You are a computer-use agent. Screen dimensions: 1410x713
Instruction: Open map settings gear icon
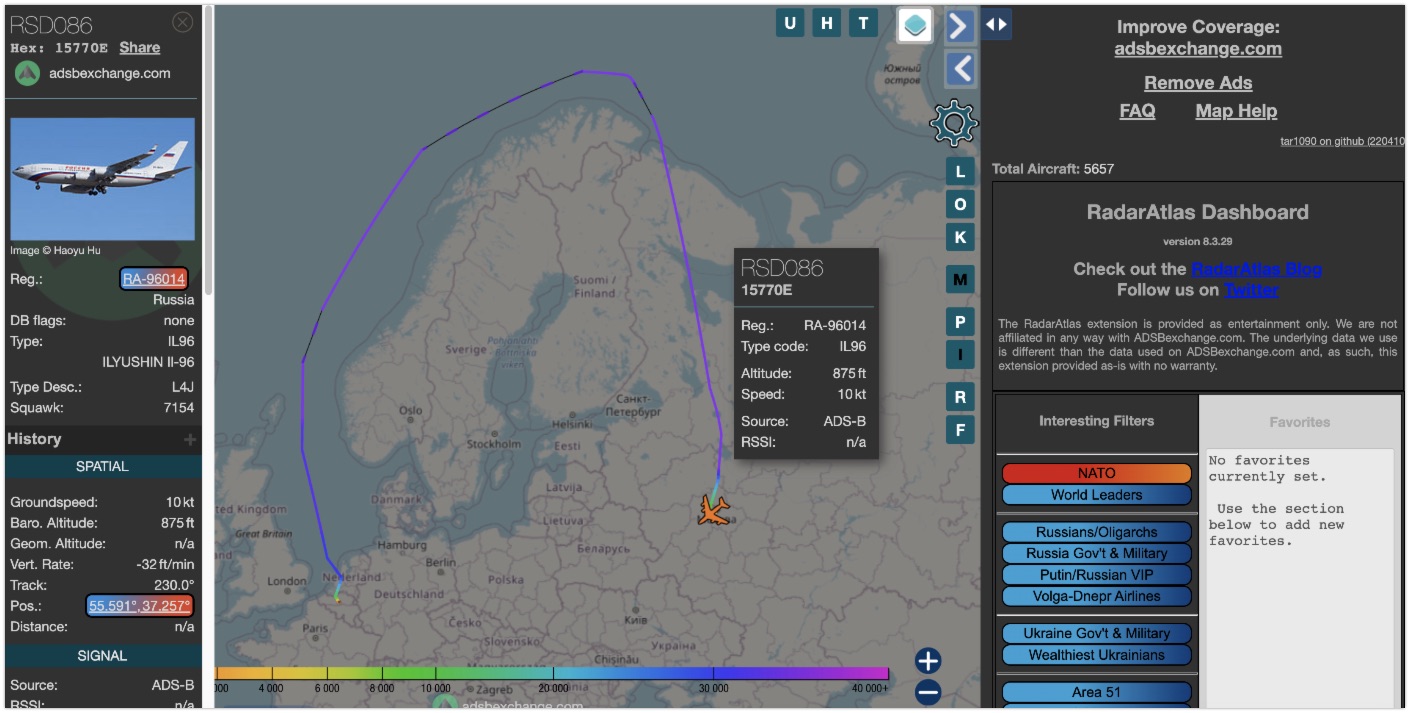953,123
